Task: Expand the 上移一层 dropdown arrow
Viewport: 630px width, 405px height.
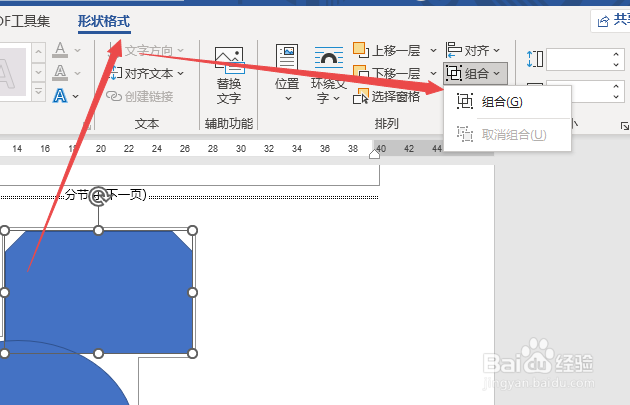Action: point(433,50)
